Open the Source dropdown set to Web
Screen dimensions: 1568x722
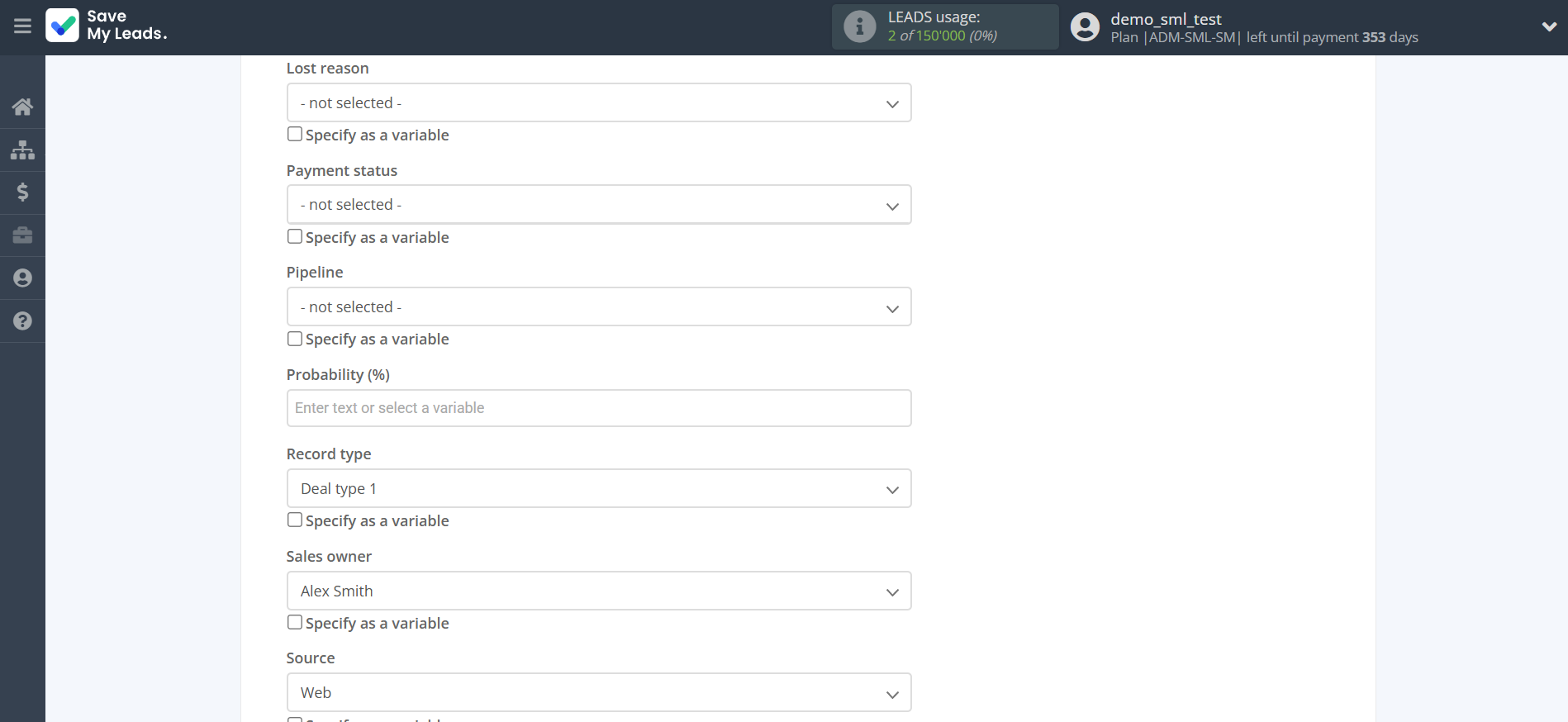click(x=598, y=693)
